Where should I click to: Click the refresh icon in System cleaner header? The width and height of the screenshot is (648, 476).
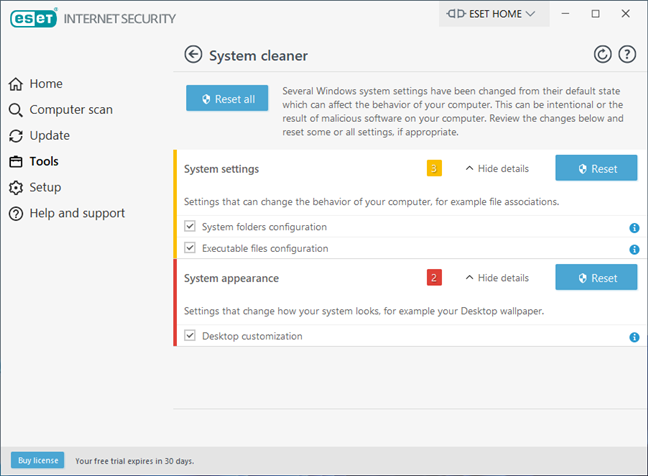(x=603, y=55)
